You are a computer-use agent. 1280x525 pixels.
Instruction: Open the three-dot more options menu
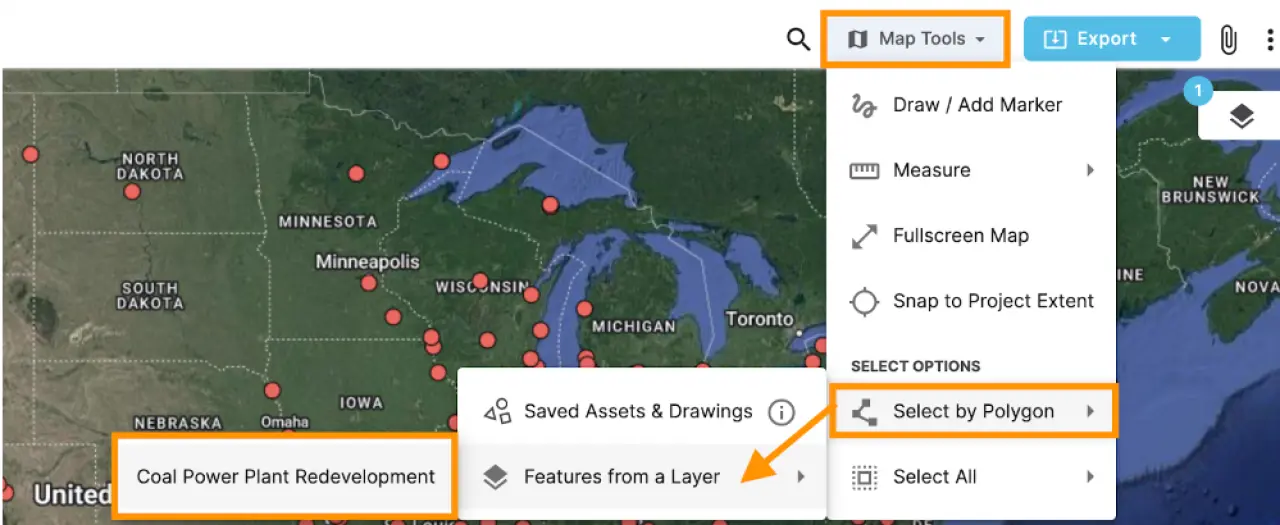coord(1270,40)
